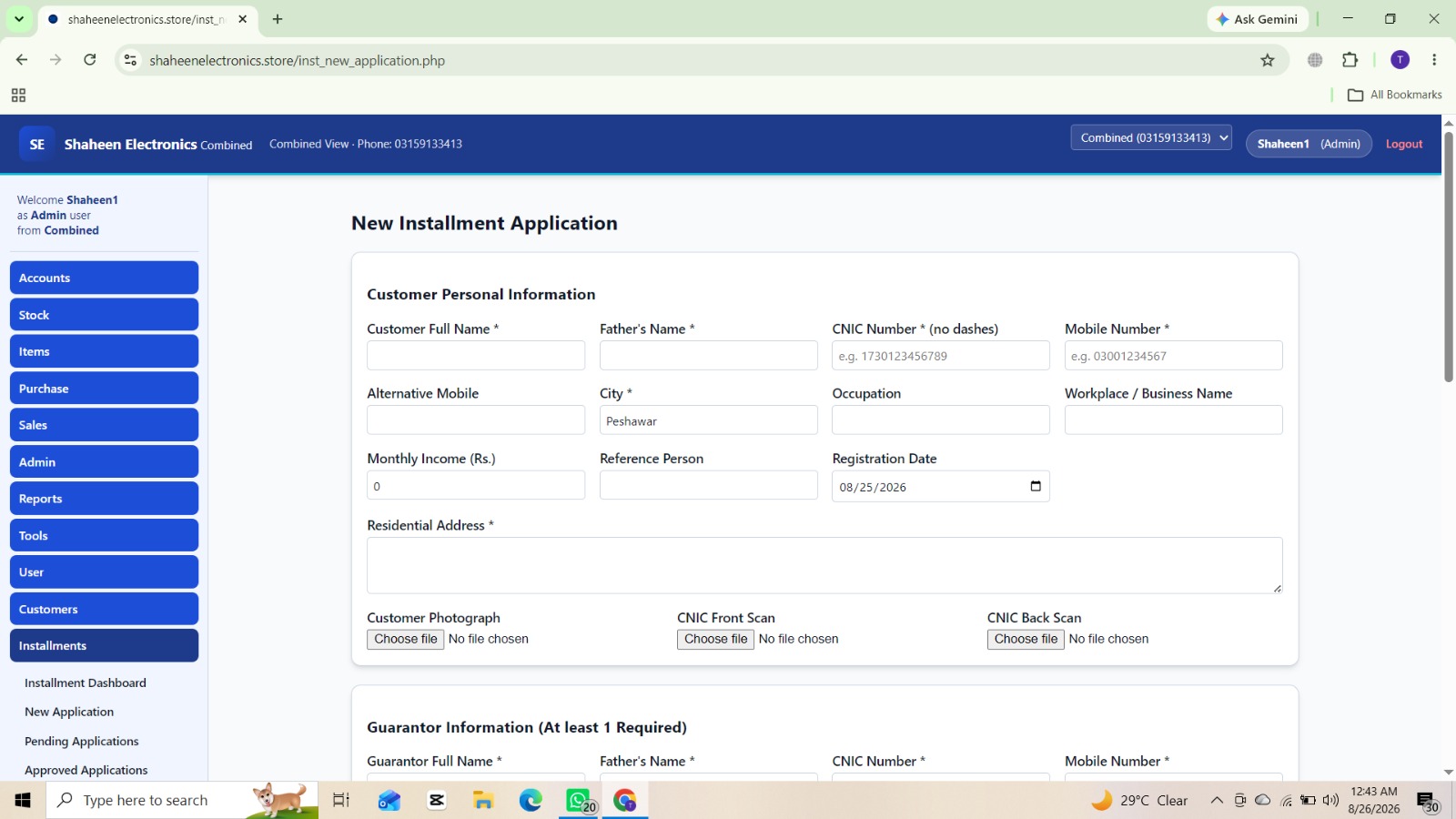Expand the Admin sidebar menu
Image resolution: width=1456 pixels, height=819 pixels.
pyautogui.click(x=104, y=461)
